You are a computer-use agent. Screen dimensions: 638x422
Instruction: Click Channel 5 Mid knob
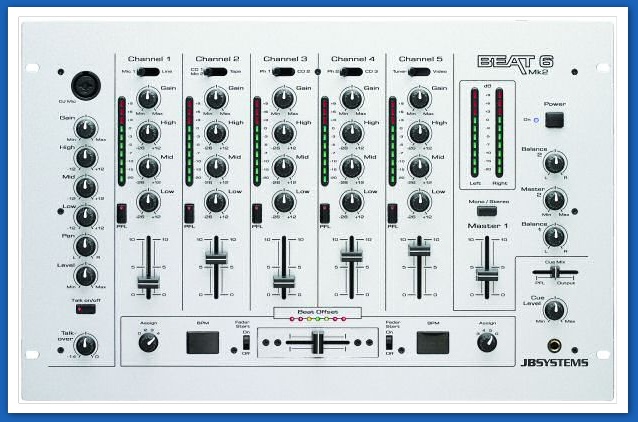420,167
